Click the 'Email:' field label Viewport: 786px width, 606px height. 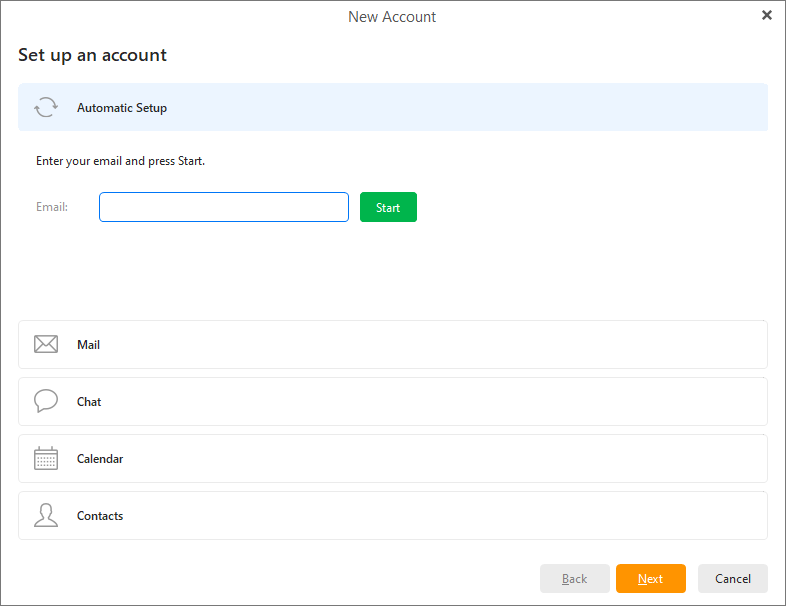click(52, 207)
